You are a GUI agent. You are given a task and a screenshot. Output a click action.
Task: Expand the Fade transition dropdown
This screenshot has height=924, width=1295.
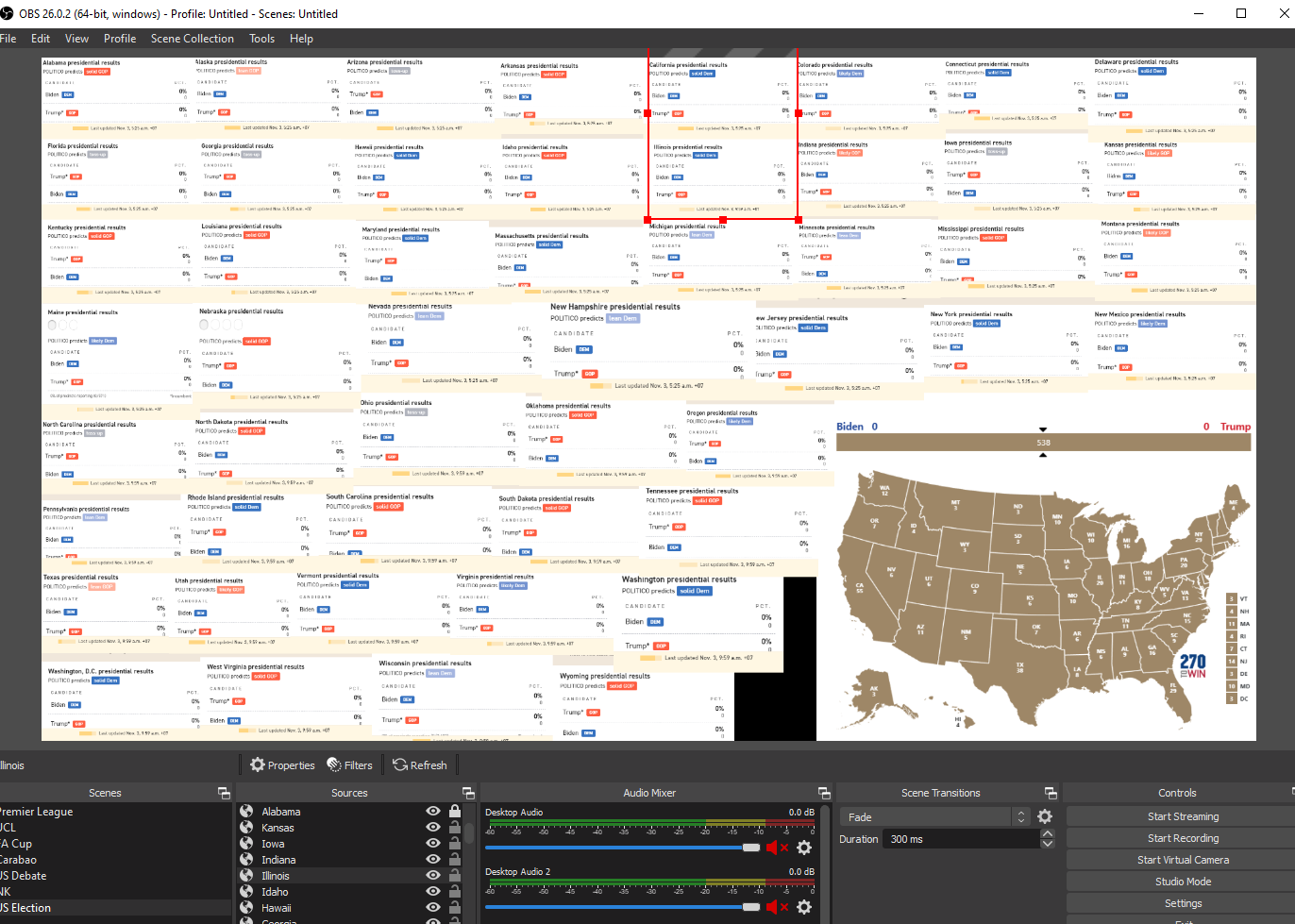click(x=1020, y=817)
